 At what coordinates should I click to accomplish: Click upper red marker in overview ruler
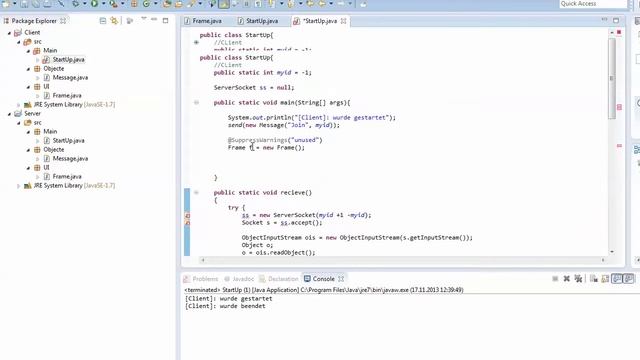point(619,107)
